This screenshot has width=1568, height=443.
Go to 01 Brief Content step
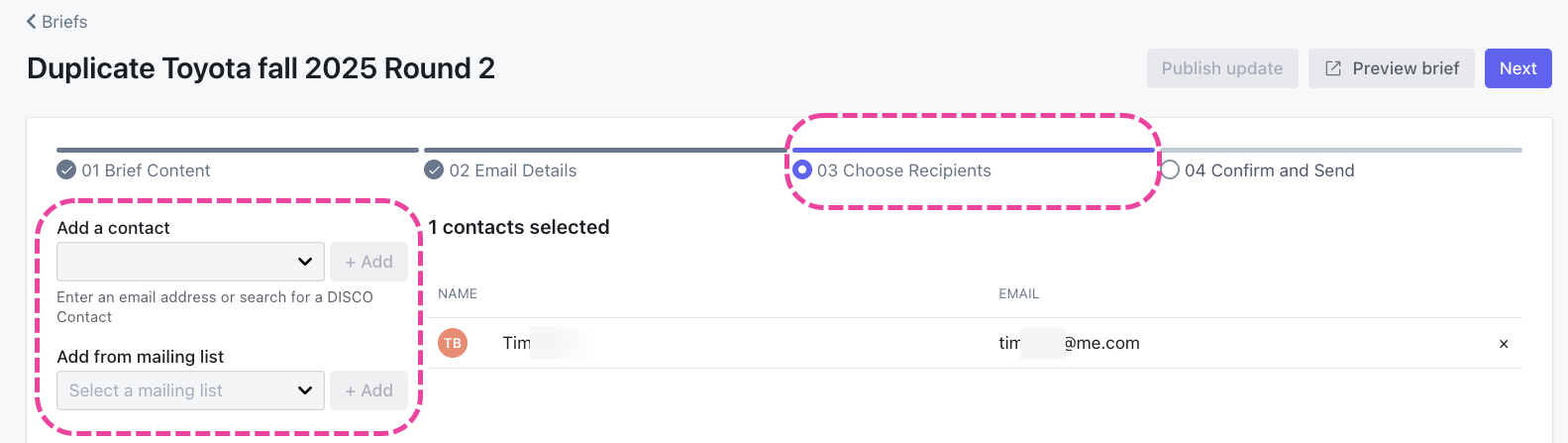pos(146,170)
